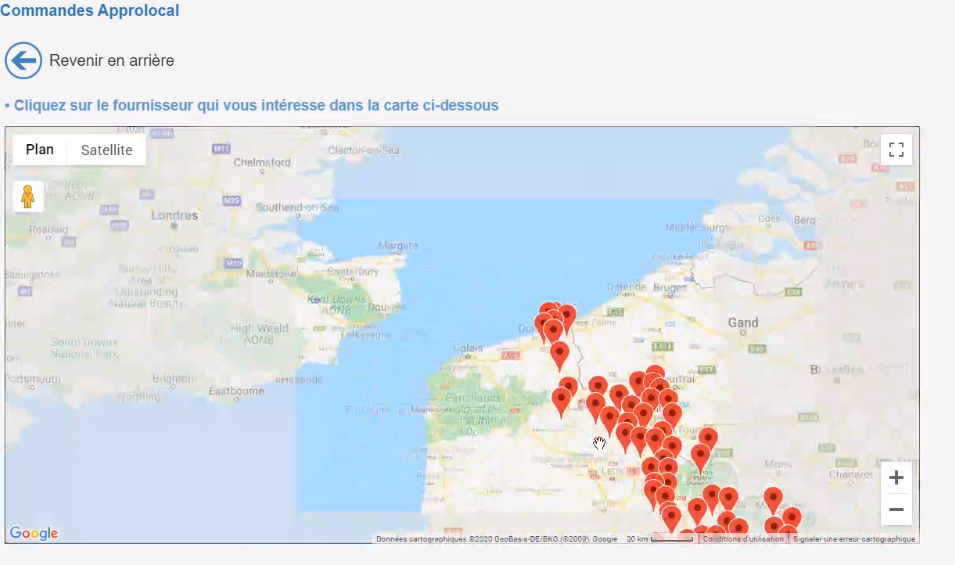Open the Google logo link on map
The height and width of the screenshot is (565, 955).
pyautogui.click(x=34, y=533)
